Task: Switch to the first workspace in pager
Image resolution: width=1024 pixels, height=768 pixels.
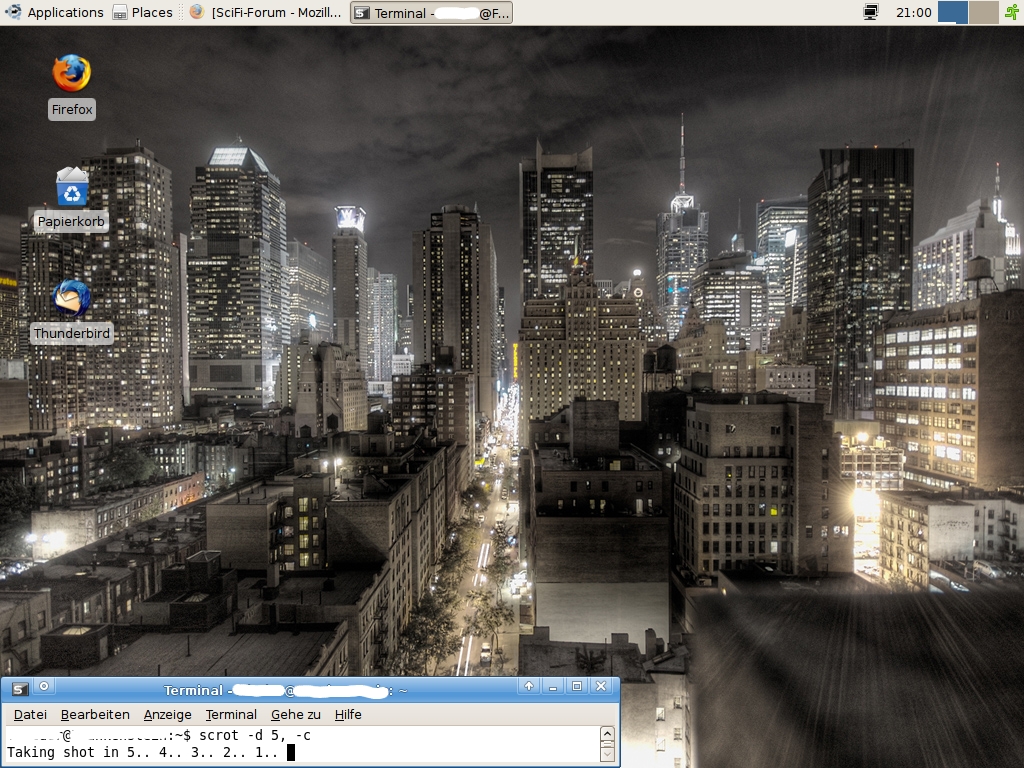Action: tap(953, 12)
